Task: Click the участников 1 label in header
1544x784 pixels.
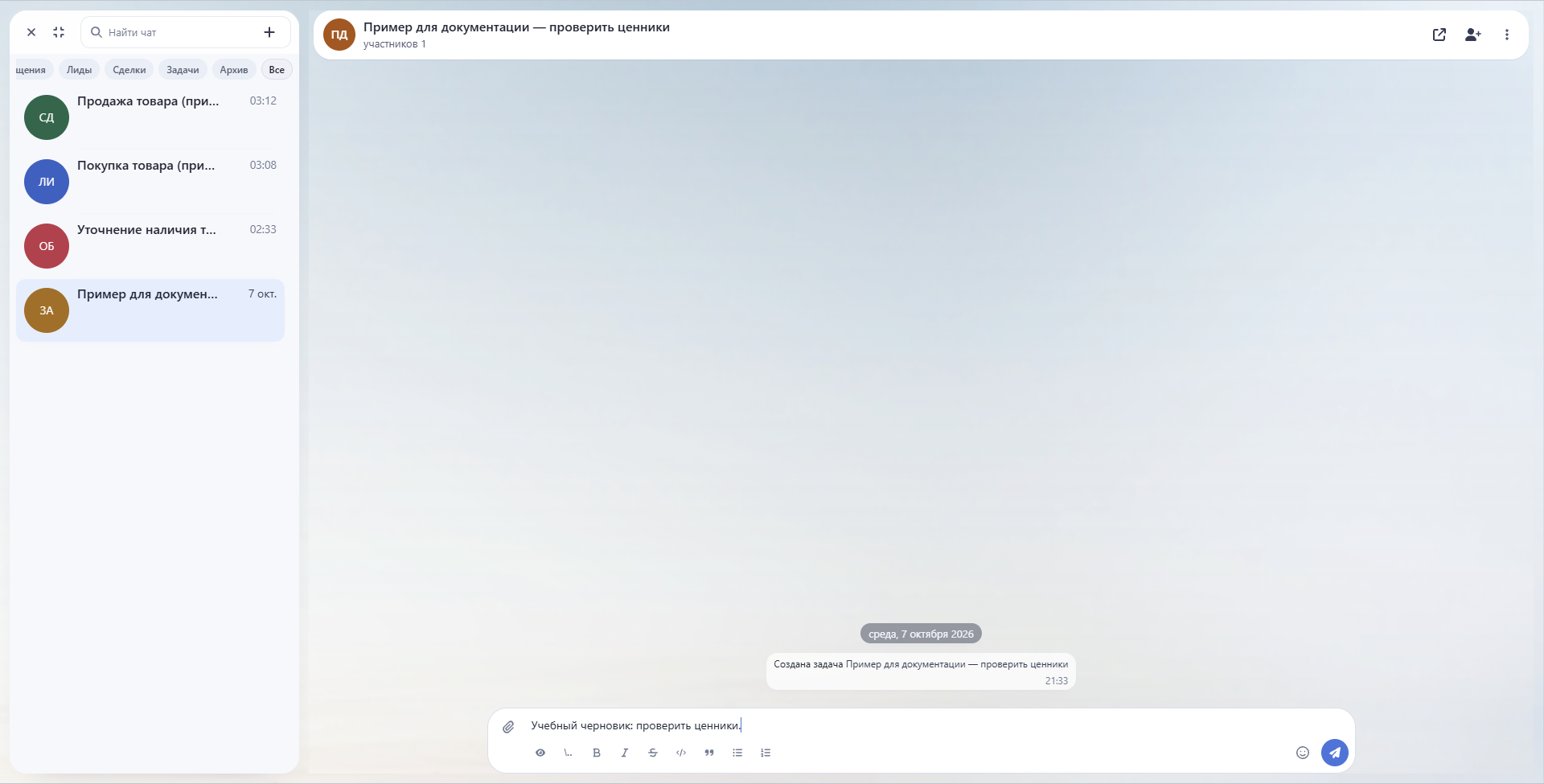Action: pyautogui.click(x=395, y=44)
